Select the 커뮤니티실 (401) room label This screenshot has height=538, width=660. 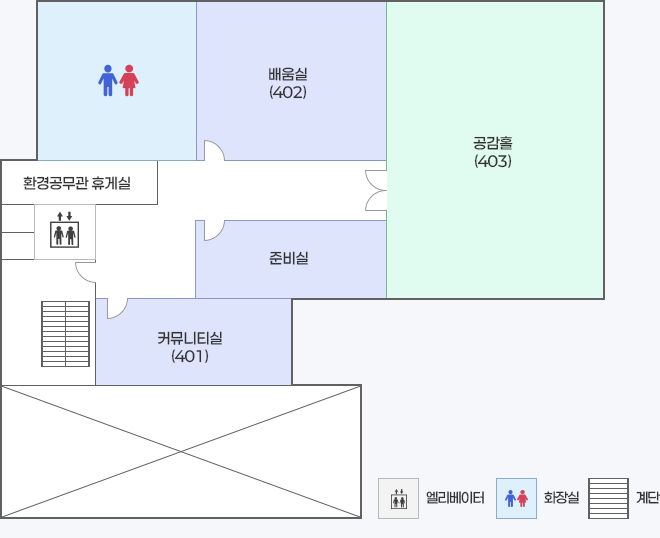(x=190, y=347)
